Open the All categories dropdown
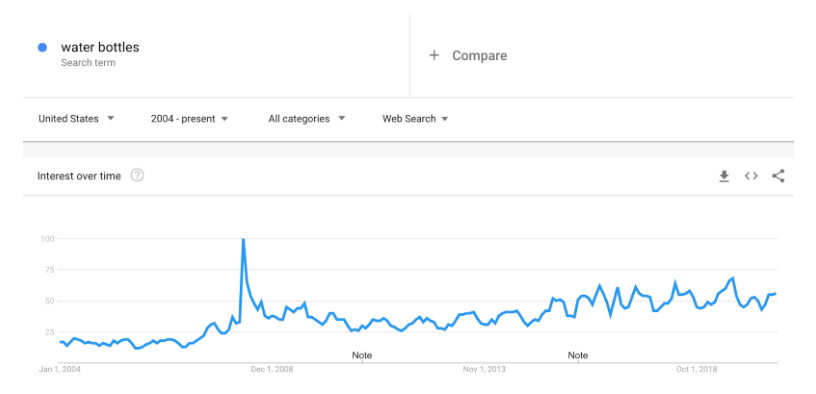The width and height of the screenshot is (816, 394). 307,119
